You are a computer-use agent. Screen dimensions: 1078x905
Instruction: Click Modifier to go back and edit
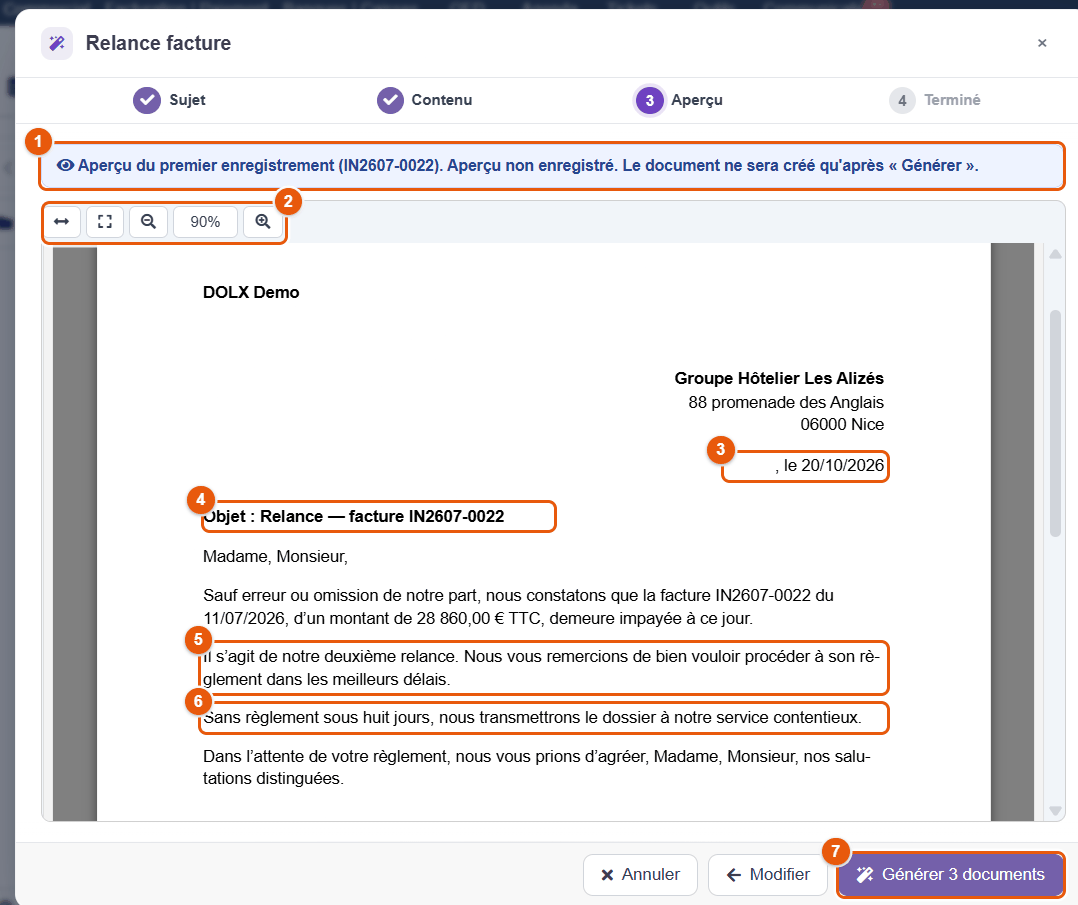768,874
